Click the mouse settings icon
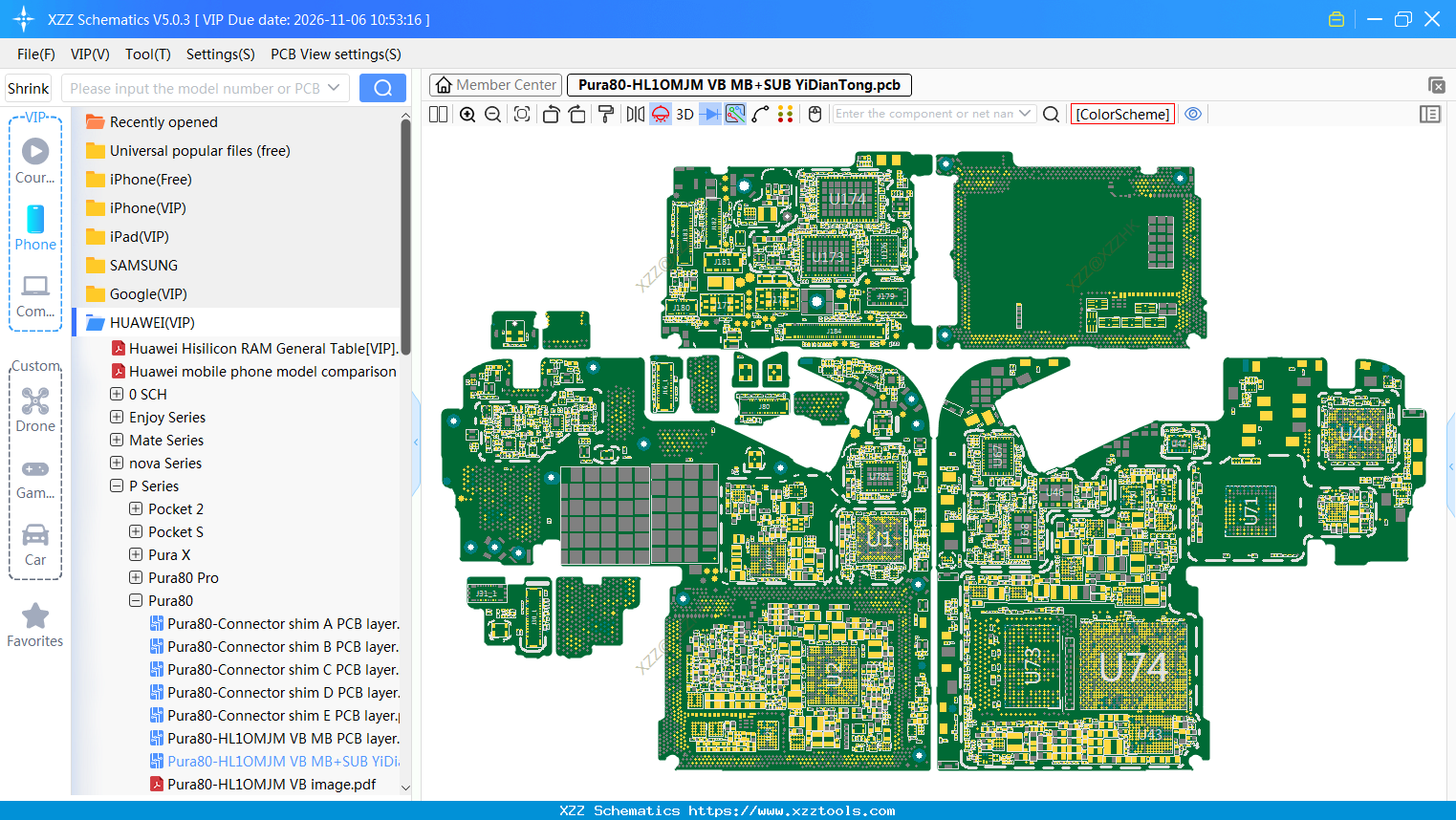Image resolution: width=1456 pixels, height=820 pixels. coord(815,115)
